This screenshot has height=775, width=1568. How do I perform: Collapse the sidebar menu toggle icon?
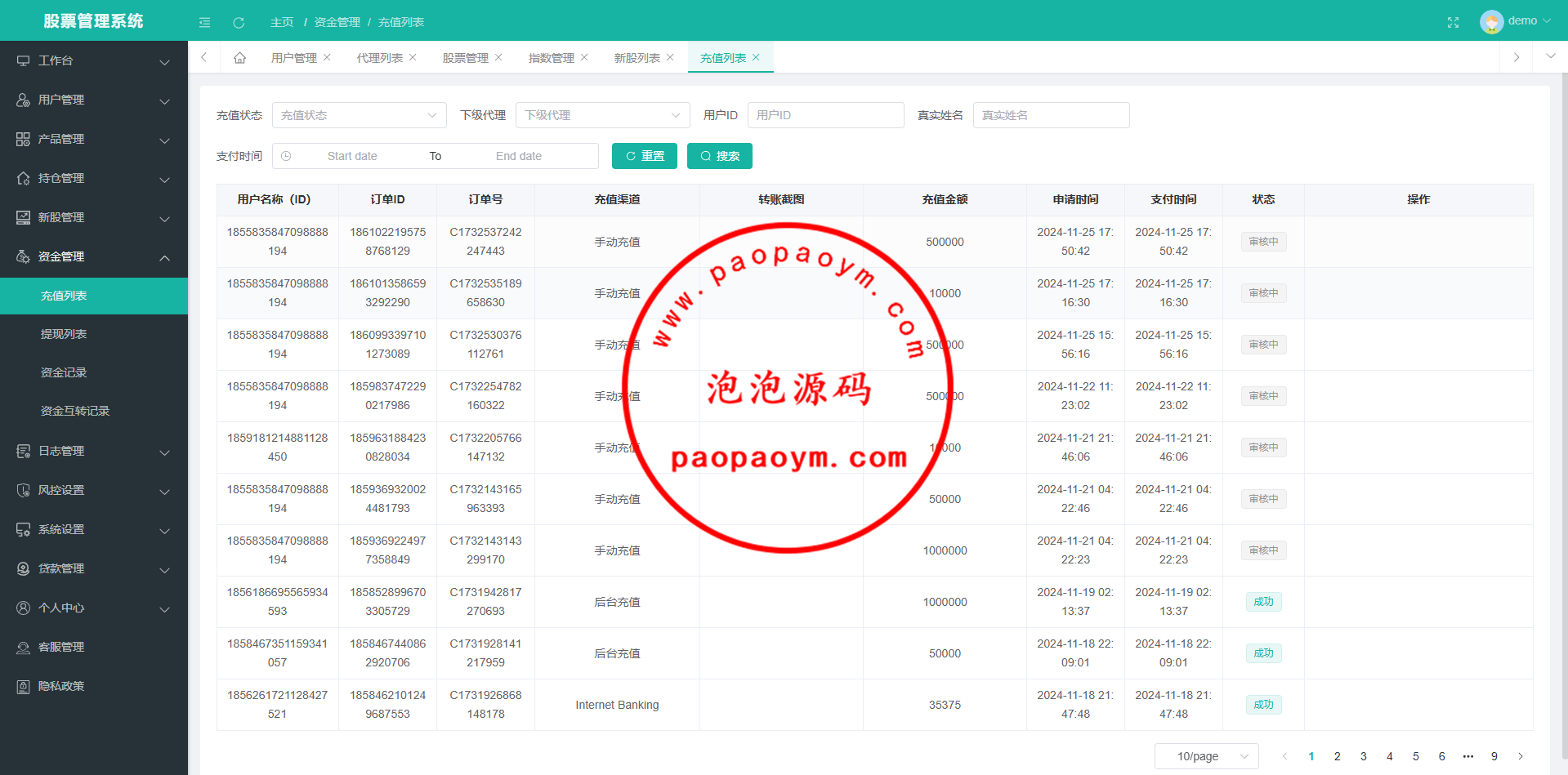click(204, 22)
